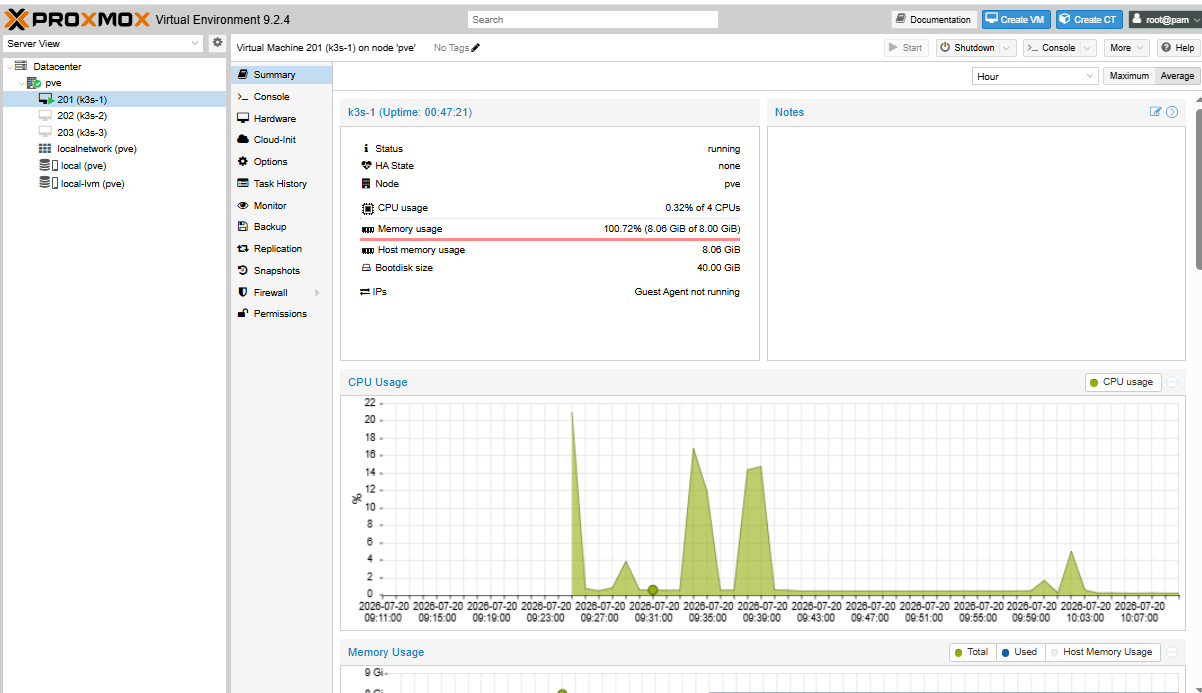This screenshot has height=693, width=1202.
Task: Click the Bootdisk size drive icon
Action: [x=366, y=268]
